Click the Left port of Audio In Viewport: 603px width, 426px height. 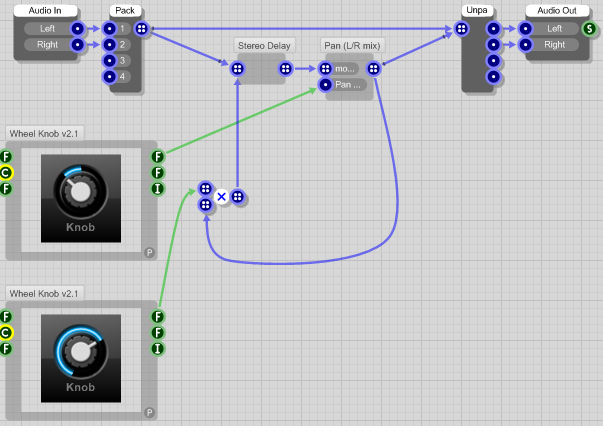(47, 29)
